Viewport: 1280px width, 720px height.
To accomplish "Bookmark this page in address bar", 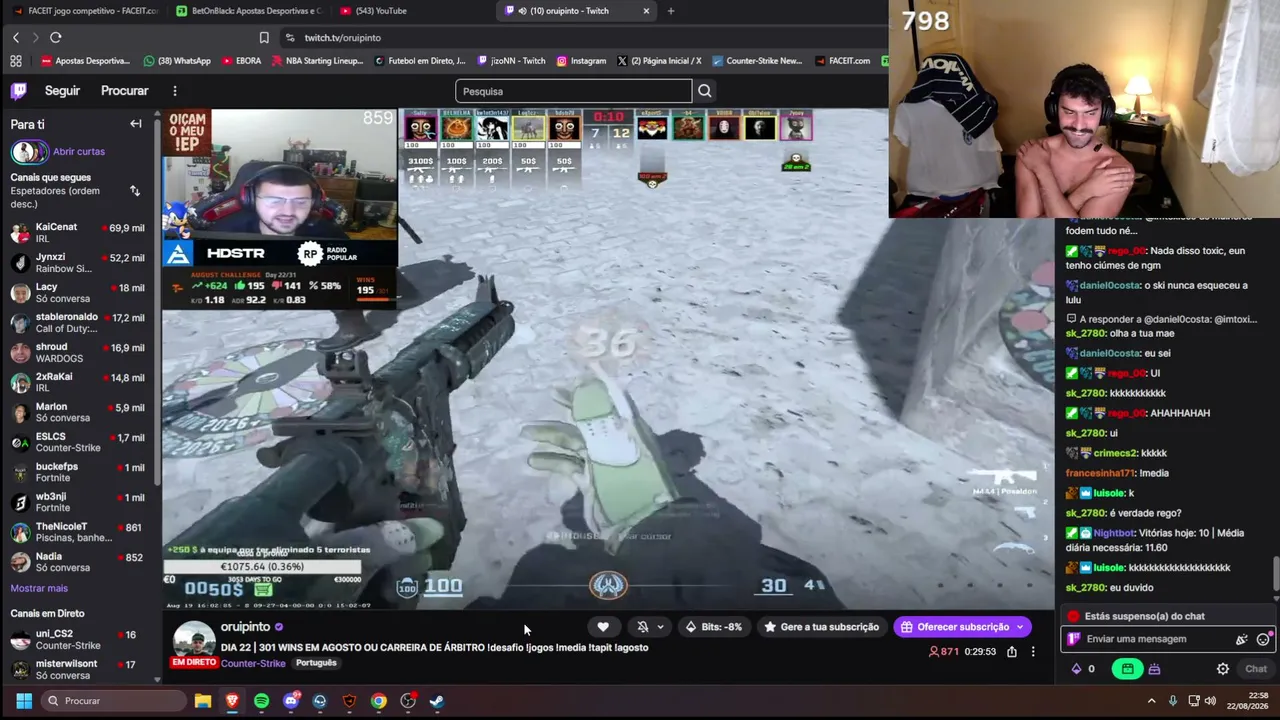I will pos(264,37).
